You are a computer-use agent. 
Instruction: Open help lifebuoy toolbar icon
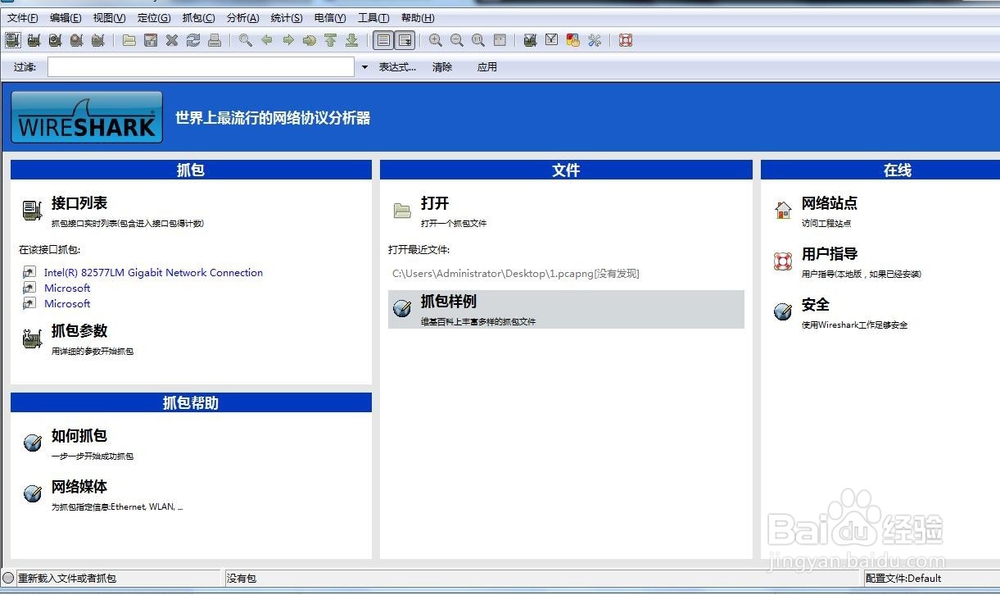626,40
